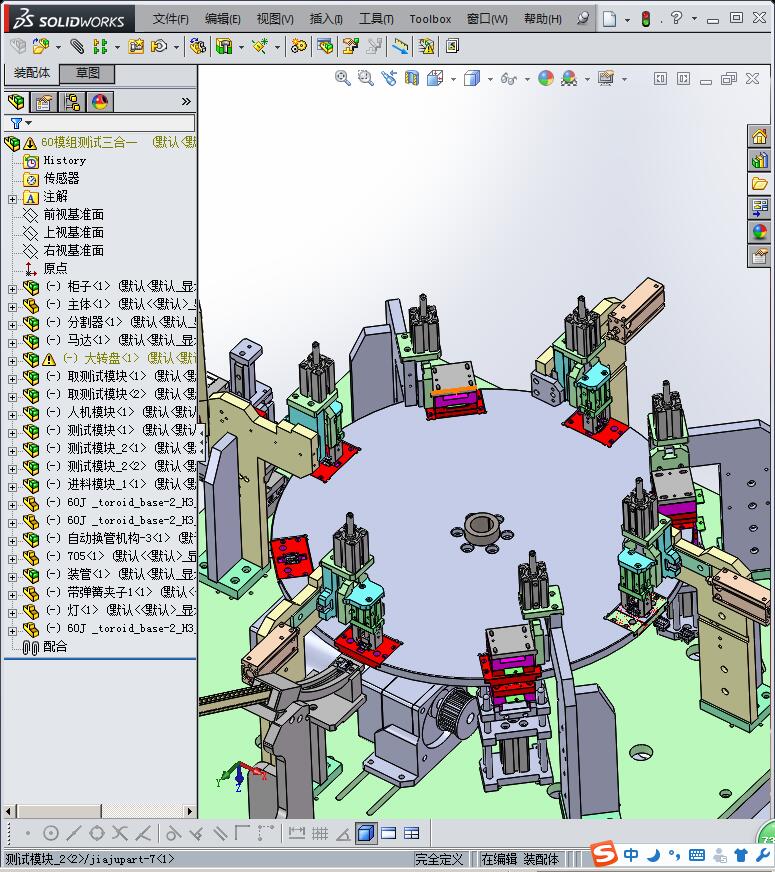This screenshot has width=775, height=872.
Task: Expand the 注解 tree node
Action: click(x=12, y=199)
